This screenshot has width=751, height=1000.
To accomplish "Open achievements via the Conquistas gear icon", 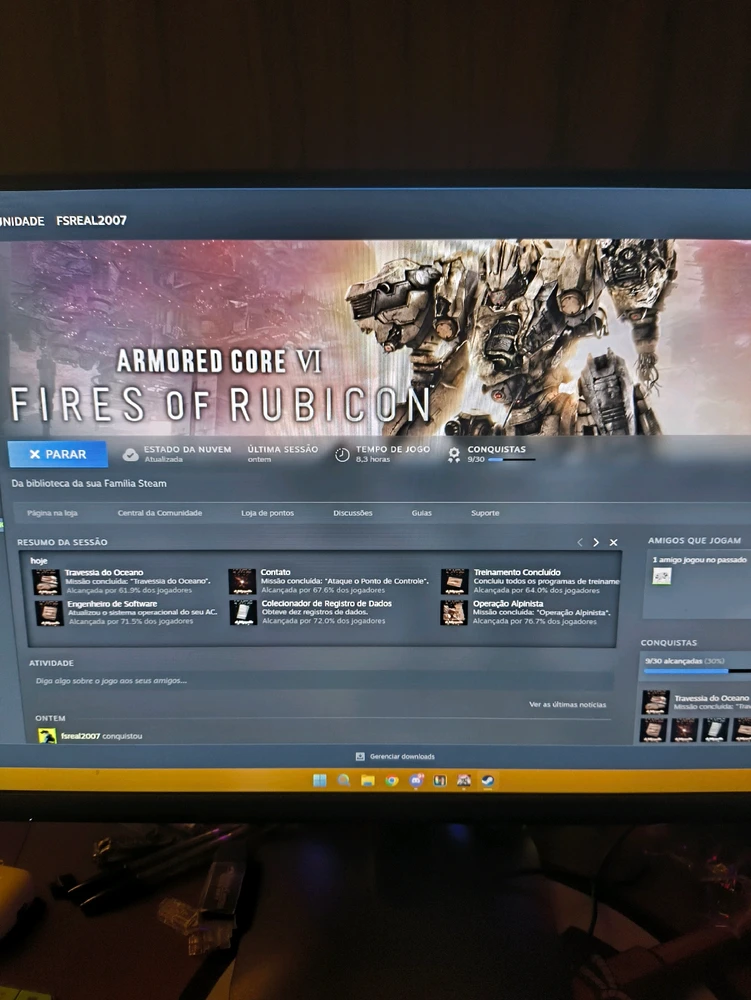I will pos(454,454).
